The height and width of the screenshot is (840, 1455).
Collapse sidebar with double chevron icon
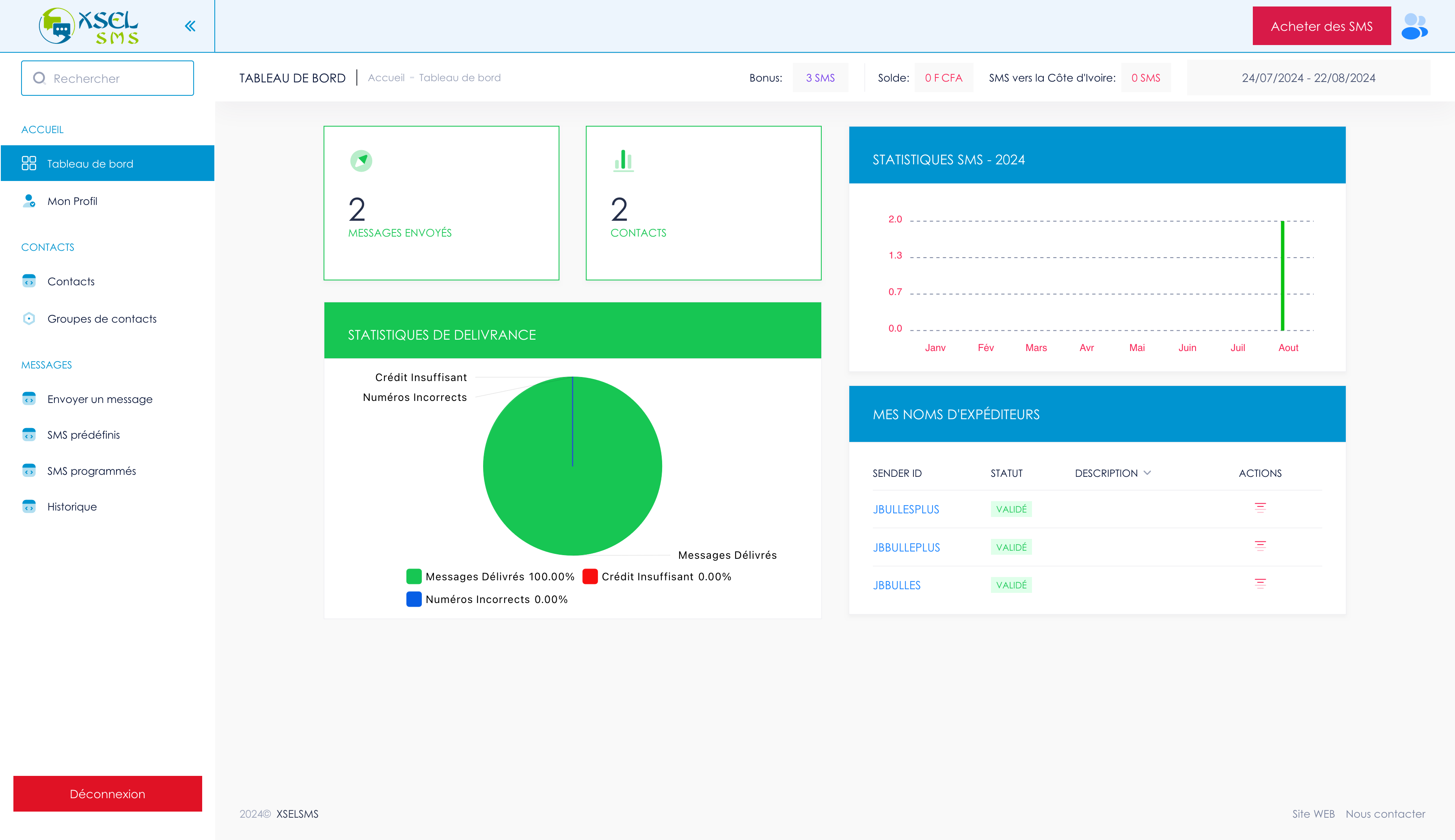coord(190,26)
